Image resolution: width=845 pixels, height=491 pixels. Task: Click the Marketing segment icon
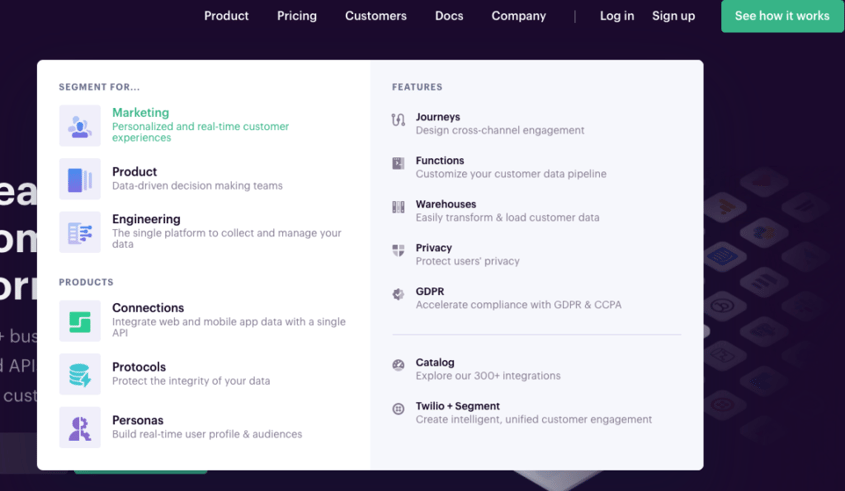click(x=80, y=126)
